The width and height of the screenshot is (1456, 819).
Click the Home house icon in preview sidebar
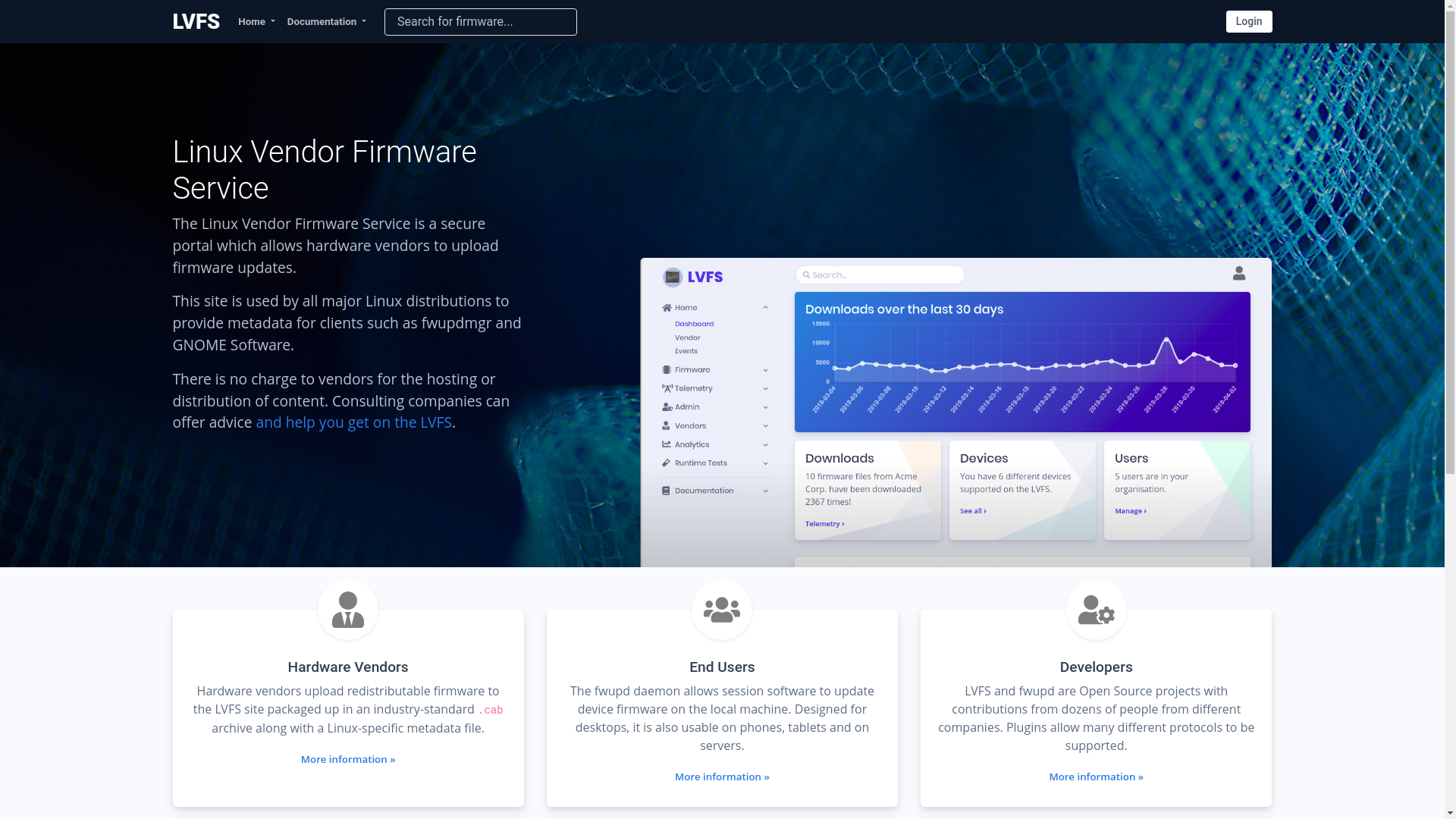(x=667, y=308)
